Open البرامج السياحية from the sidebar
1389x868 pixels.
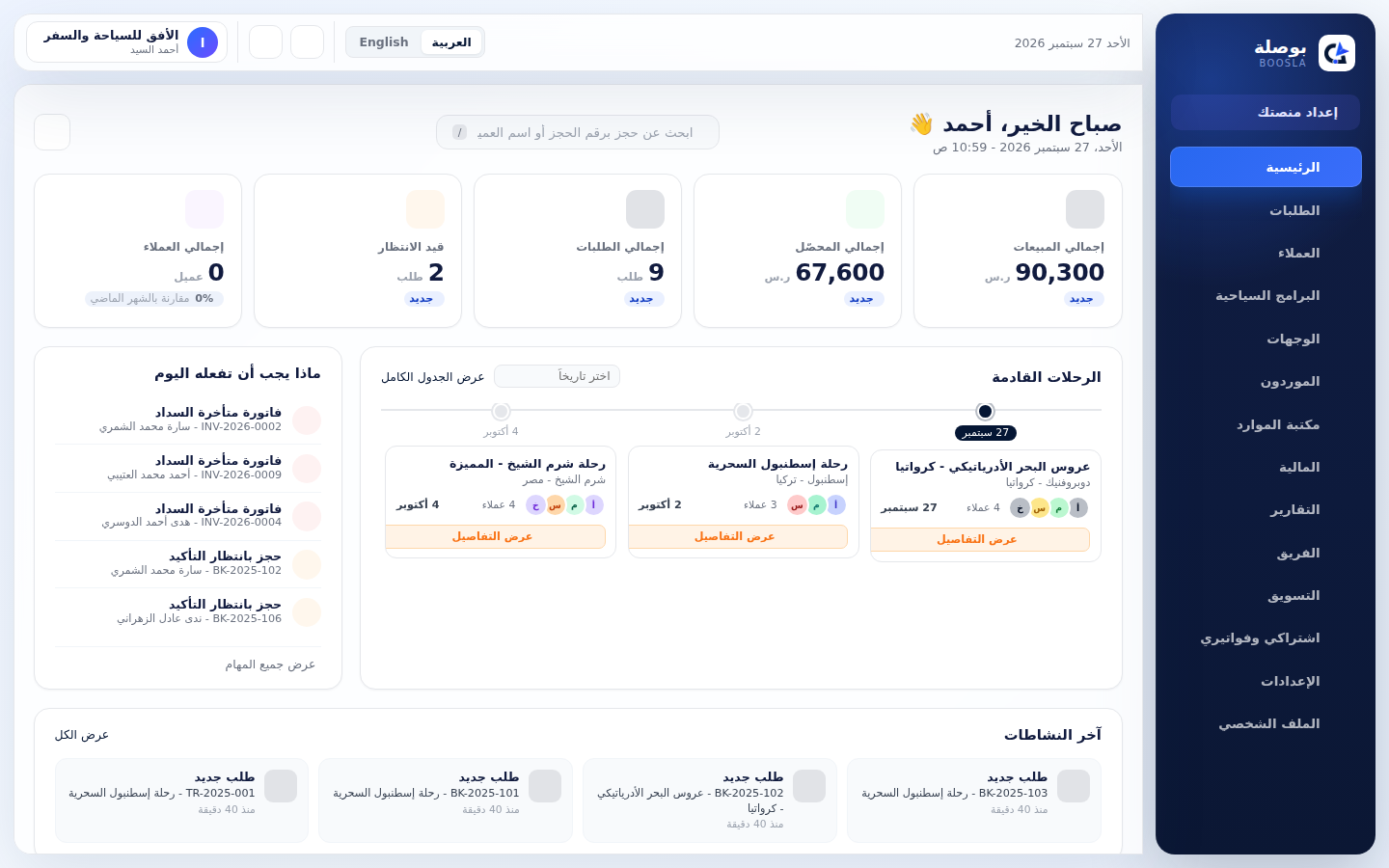point(1266,296)
